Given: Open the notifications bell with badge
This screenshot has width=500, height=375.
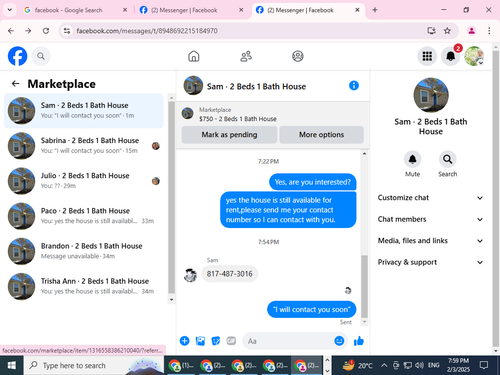Looking at the screenshot, I should tap(451, 56).
